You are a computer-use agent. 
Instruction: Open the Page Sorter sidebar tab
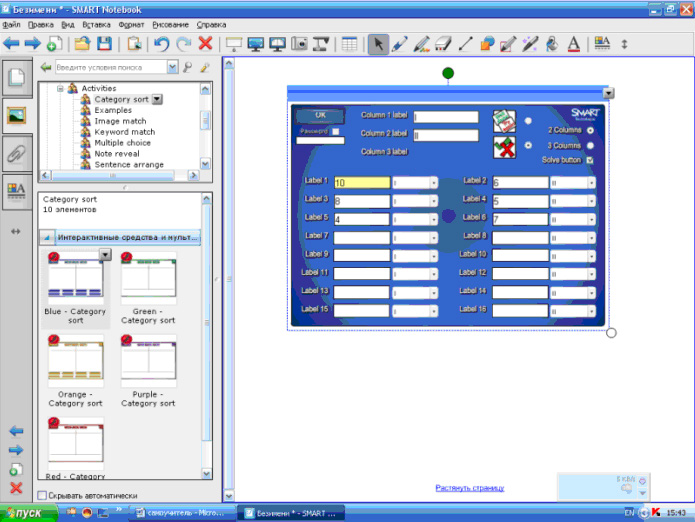16,77
